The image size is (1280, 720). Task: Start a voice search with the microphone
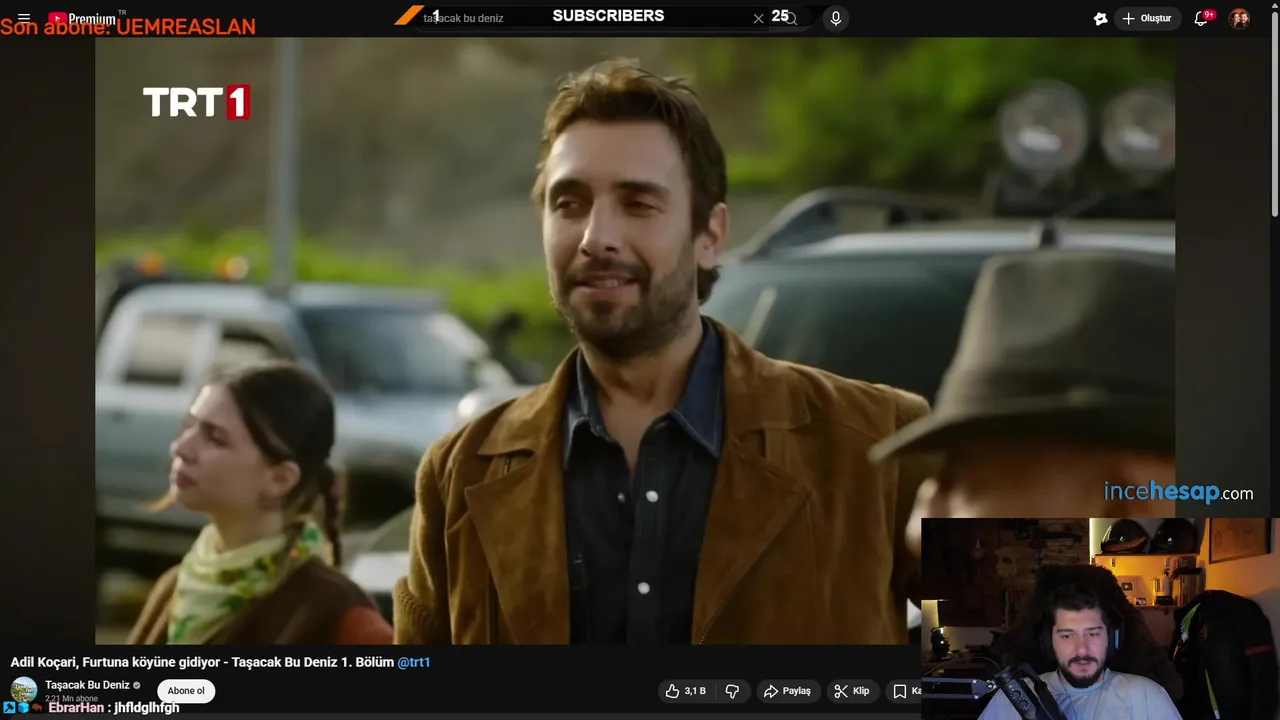point(836,18)
